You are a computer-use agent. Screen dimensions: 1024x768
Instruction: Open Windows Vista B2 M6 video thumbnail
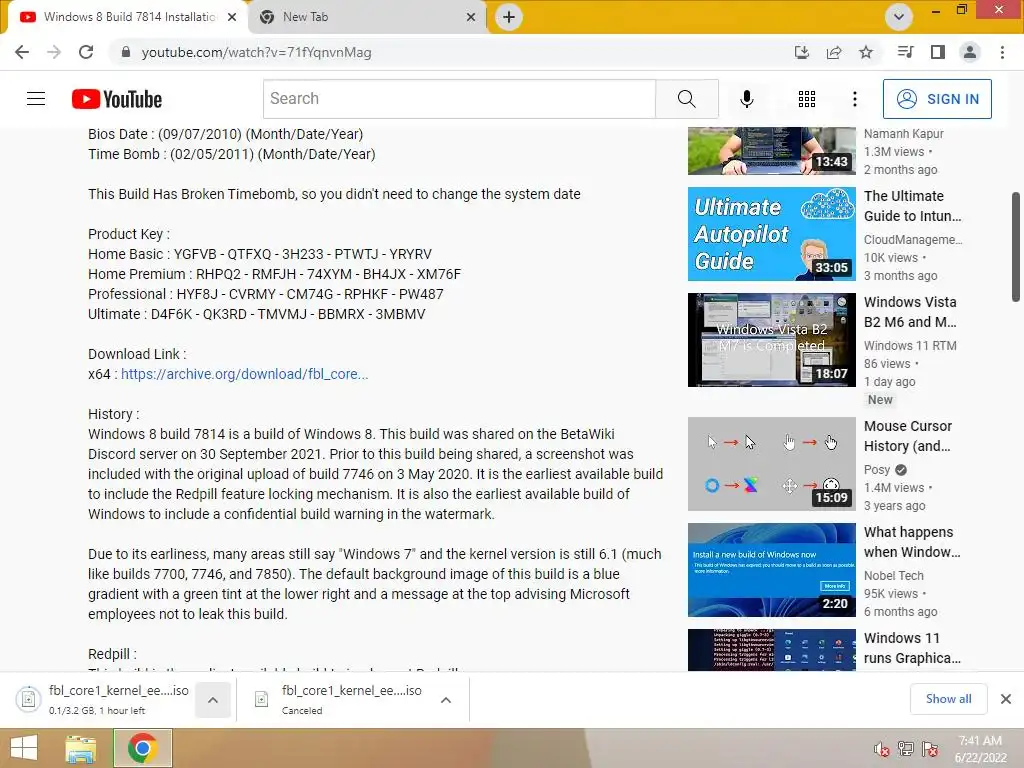[x=771, y=340]
